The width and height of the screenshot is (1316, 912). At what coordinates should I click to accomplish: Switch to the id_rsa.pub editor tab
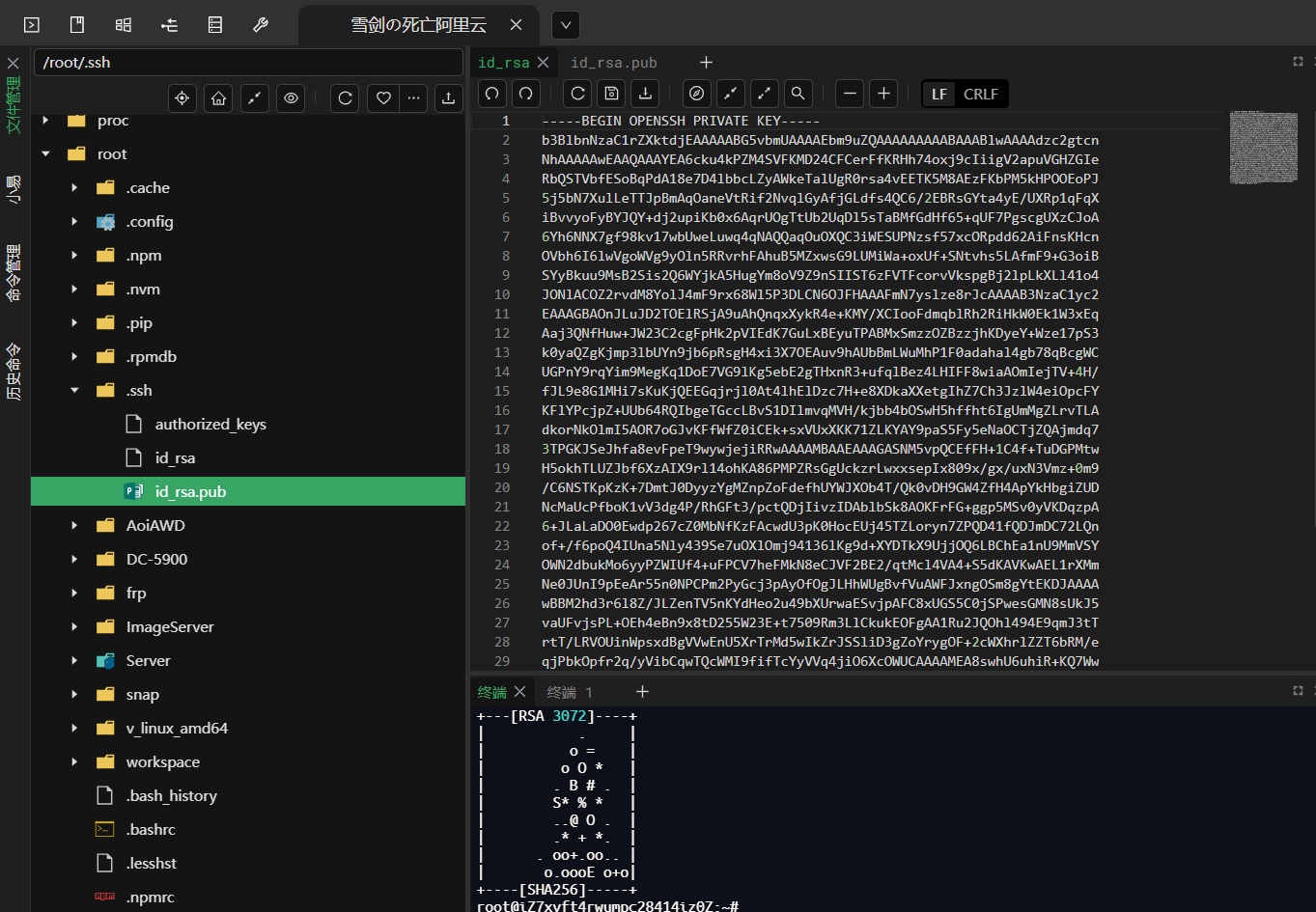[x=613, y=63]
